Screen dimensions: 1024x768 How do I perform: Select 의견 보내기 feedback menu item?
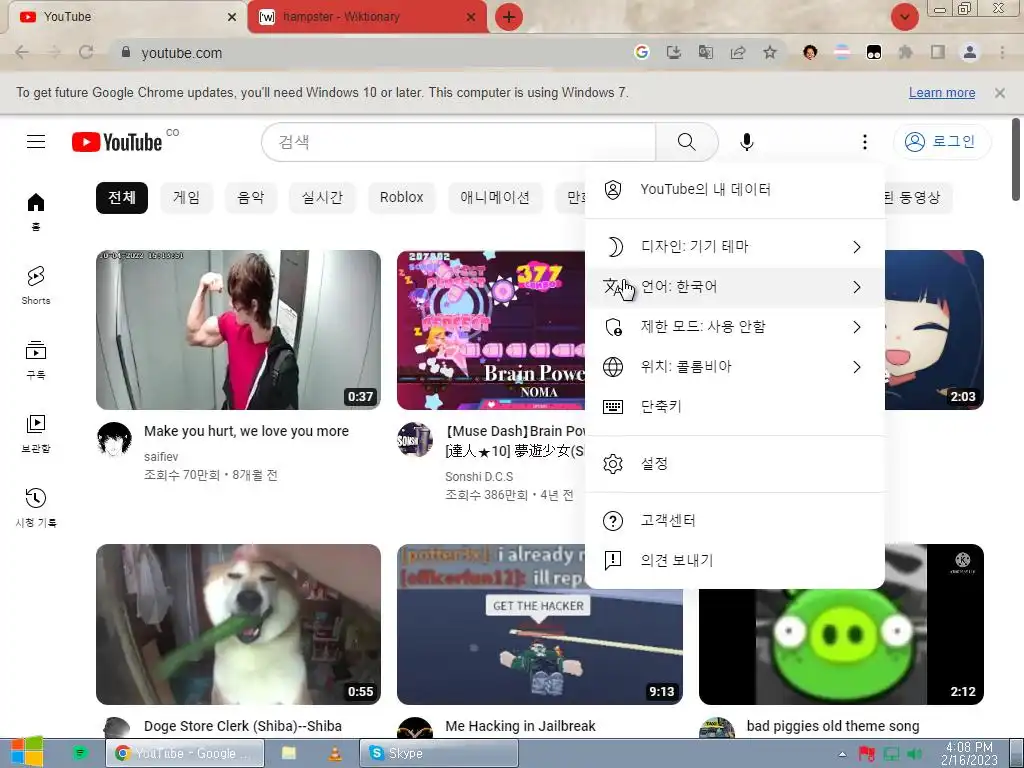pos(735,560)
